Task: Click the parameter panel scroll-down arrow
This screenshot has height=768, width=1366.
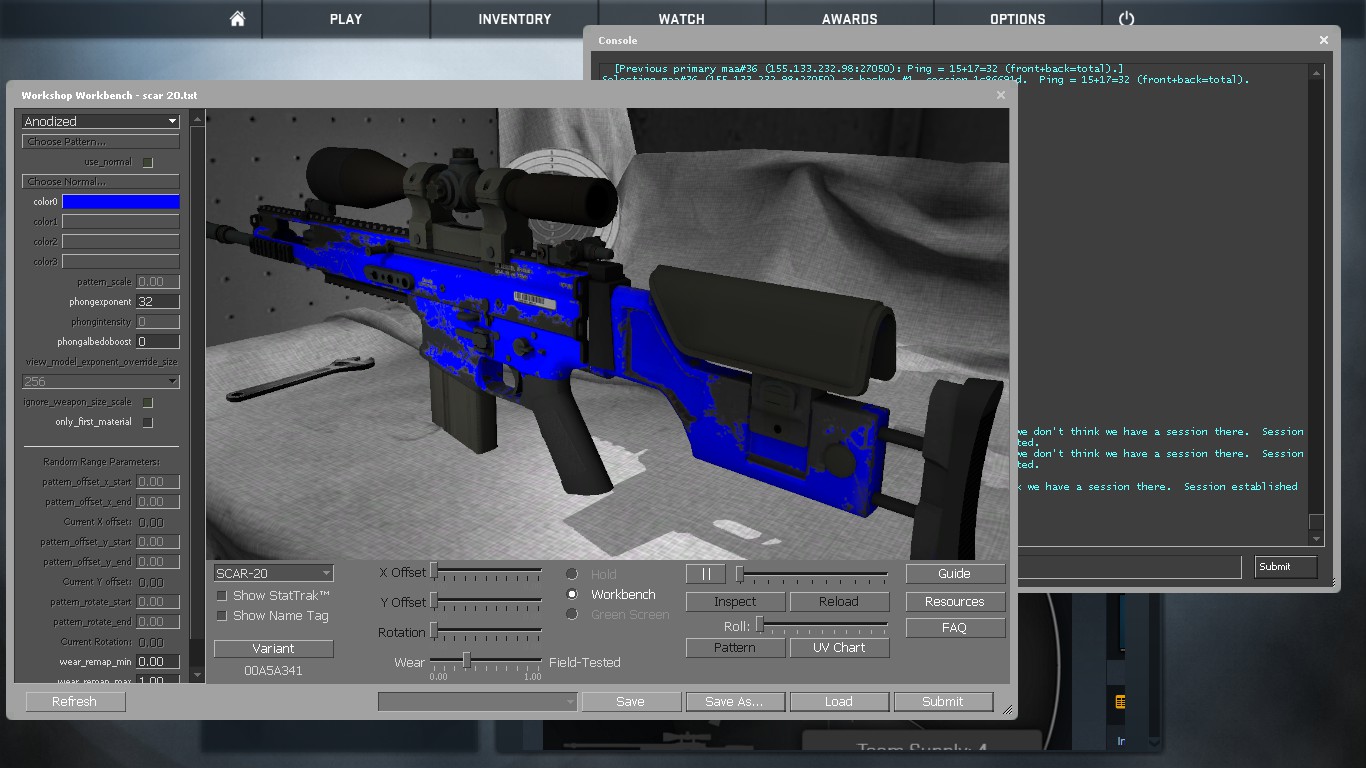Action: 197,675
